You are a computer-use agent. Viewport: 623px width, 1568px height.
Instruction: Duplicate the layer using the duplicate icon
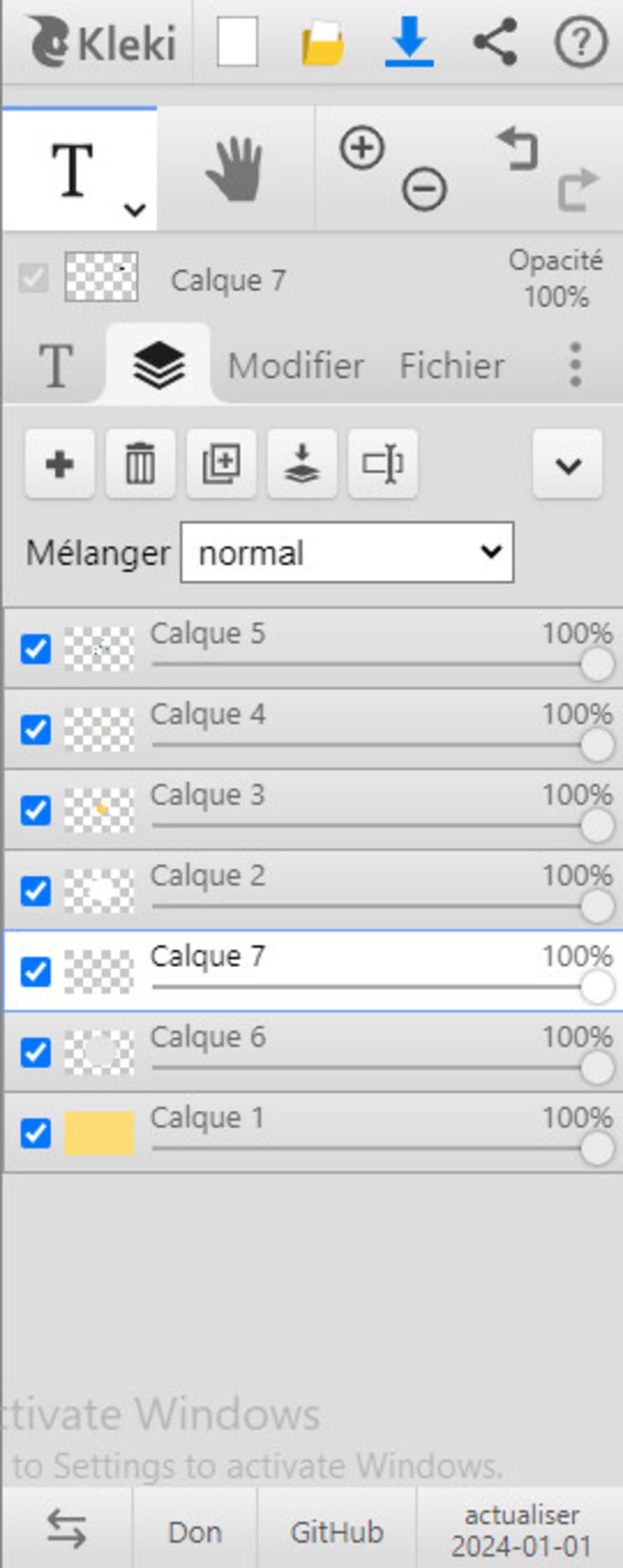221,465
